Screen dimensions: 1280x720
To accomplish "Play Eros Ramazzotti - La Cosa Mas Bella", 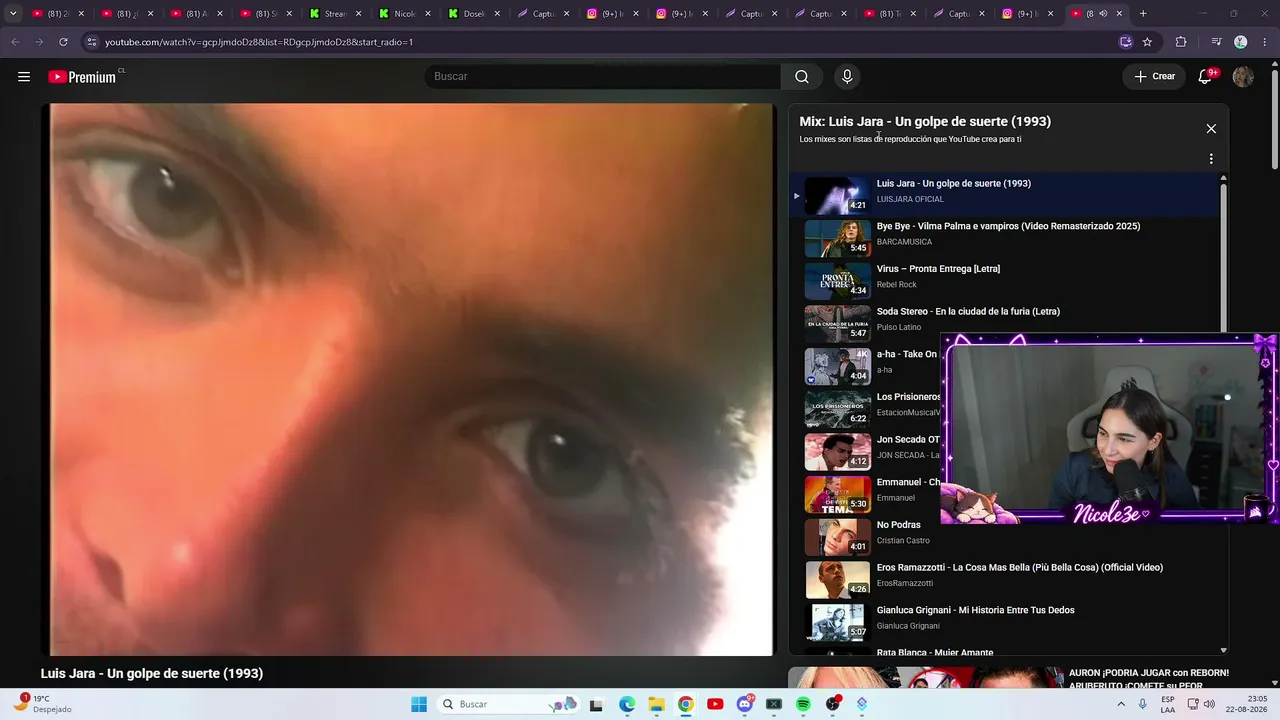I will pyautogui.click(x=1020, y=567).
